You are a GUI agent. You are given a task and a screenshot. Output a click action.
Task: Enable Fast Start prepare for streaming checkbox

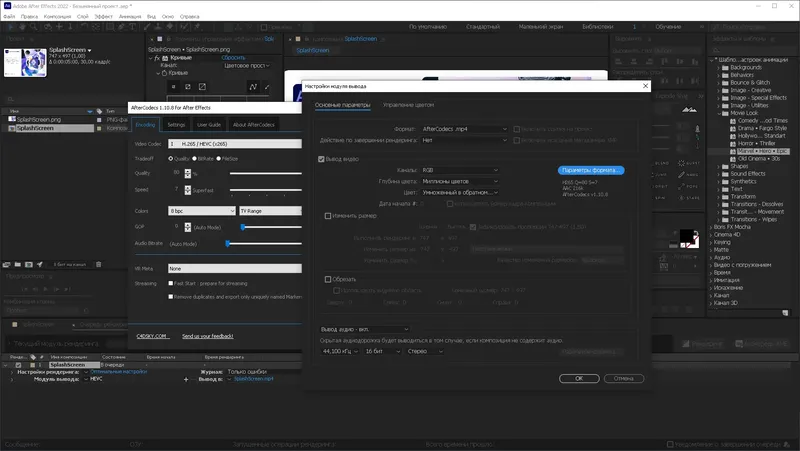tap(171, 283)
